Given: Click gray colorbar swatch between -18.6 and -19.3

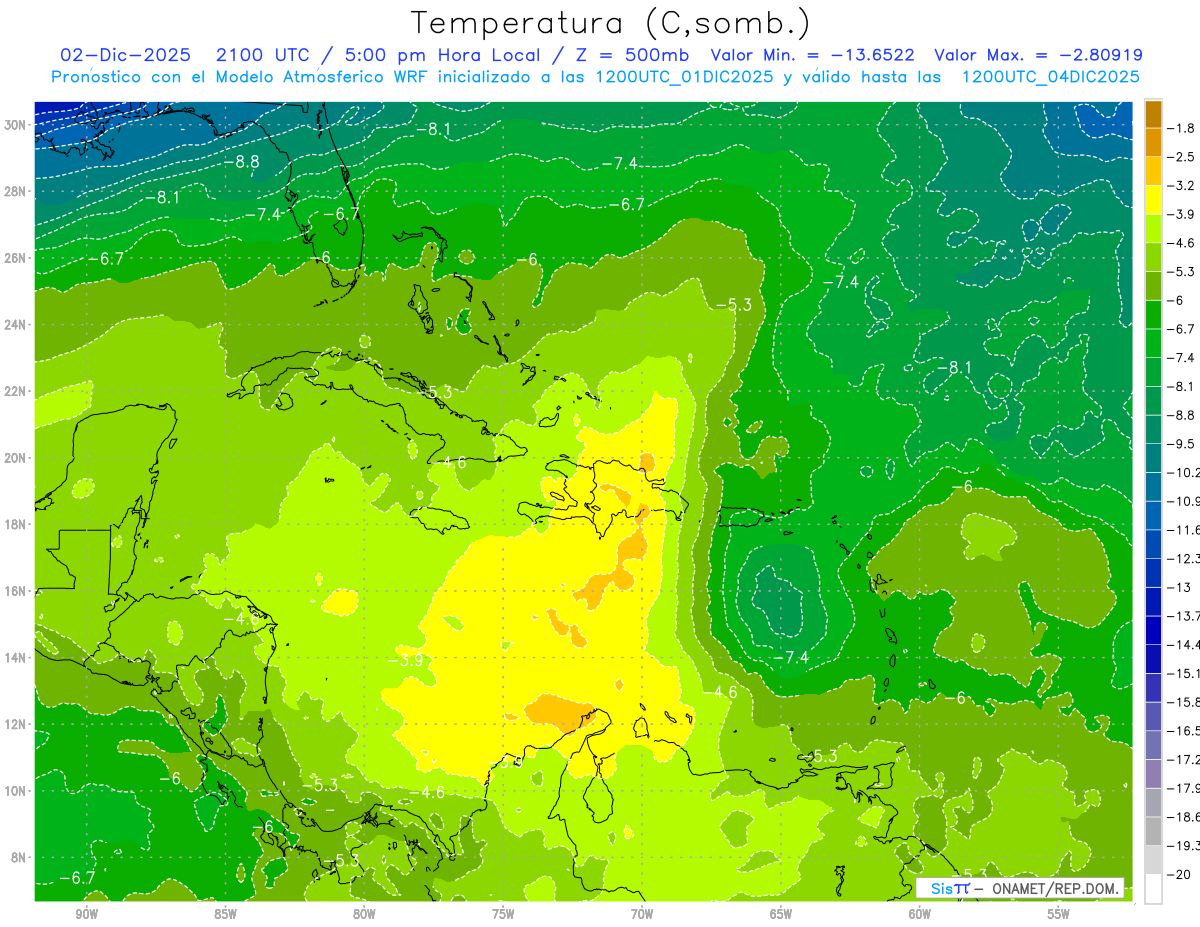Looking at the screenshot, I should tap(1153, 832).
